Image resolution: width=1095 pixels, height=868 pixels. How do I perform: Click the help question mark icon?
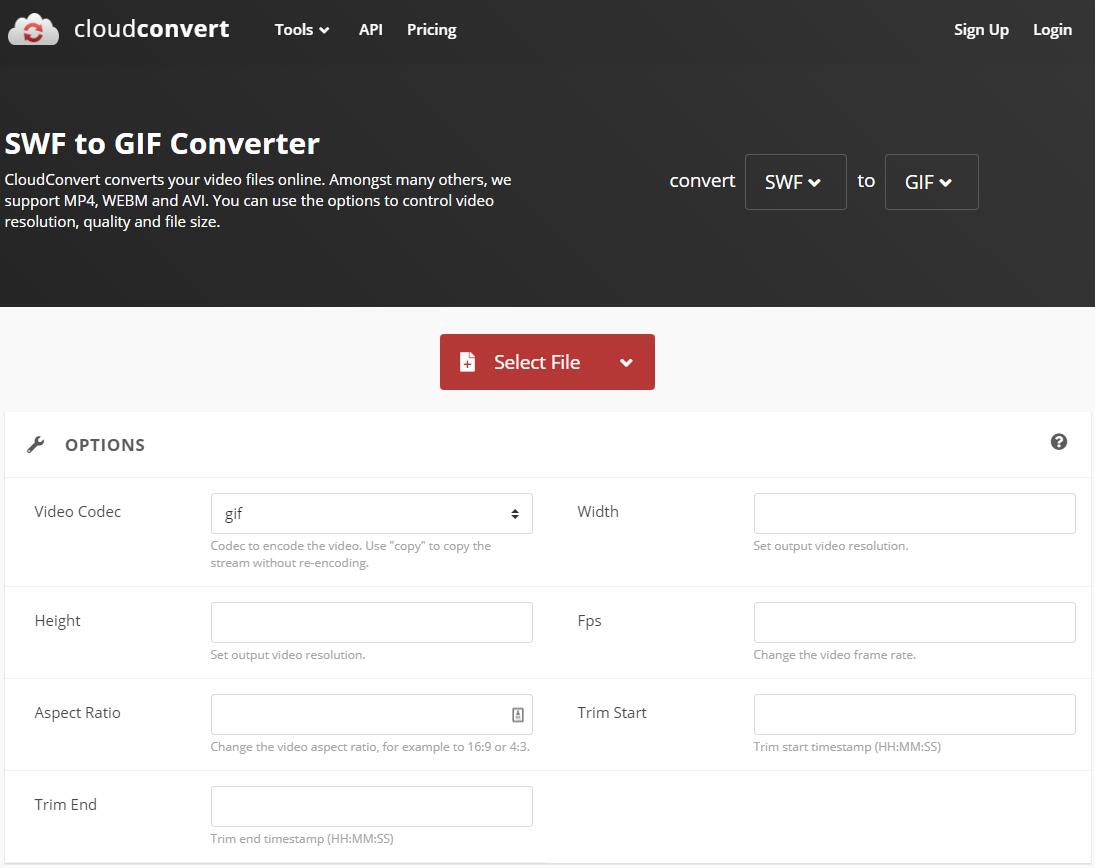1058,442
